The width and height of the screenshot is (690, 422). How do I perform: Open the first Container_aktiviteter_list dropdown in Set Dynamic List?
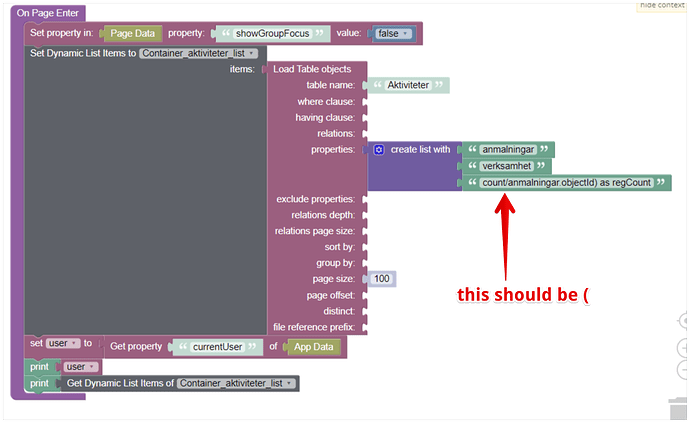pos(198,53)
